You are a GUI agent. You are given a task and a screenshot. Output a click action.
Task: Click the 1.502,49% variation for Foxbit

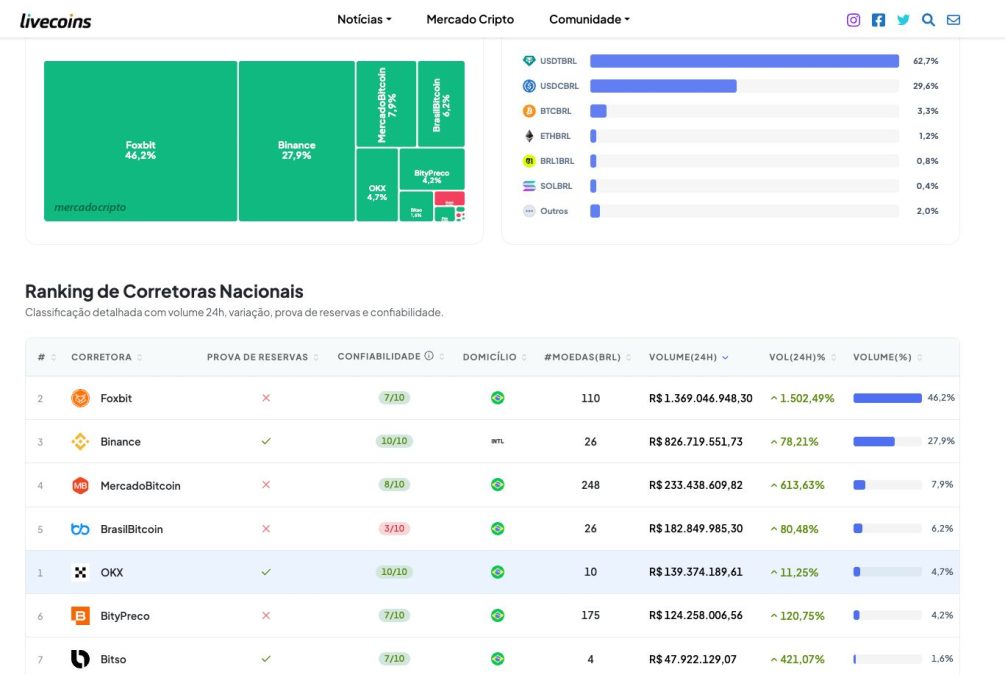802,398
